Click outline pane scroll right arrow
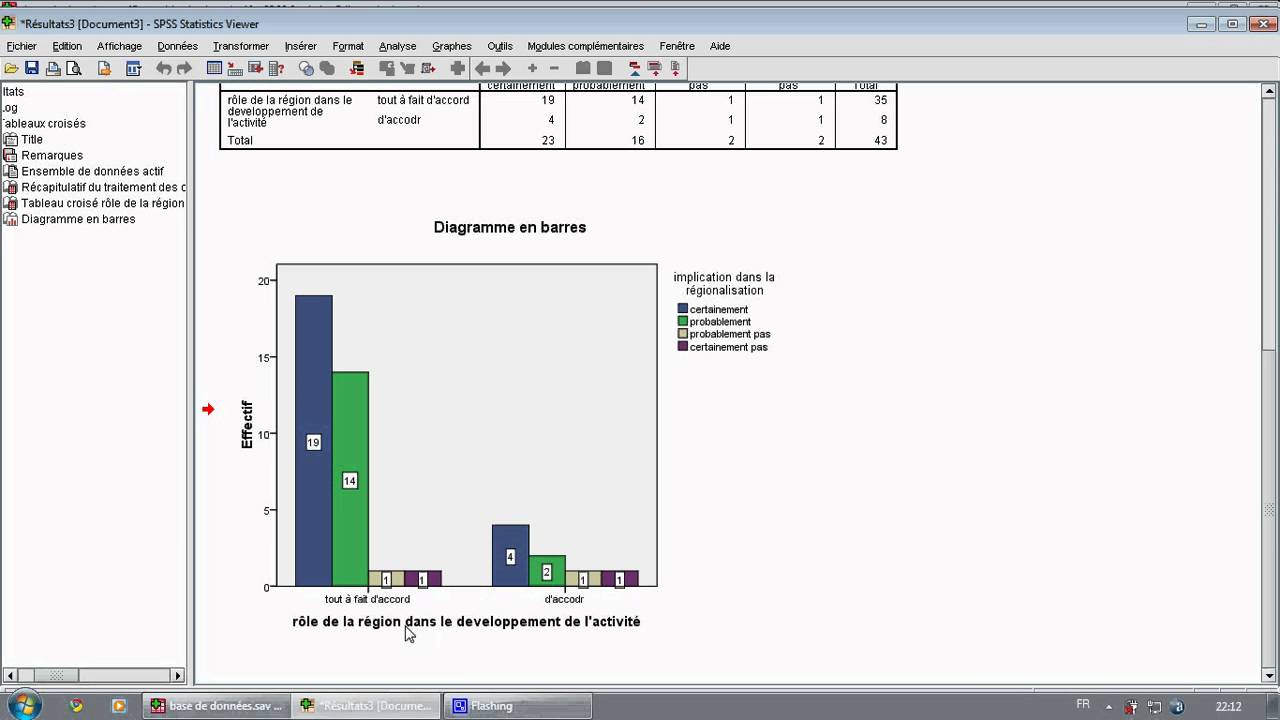 [178, 675]
